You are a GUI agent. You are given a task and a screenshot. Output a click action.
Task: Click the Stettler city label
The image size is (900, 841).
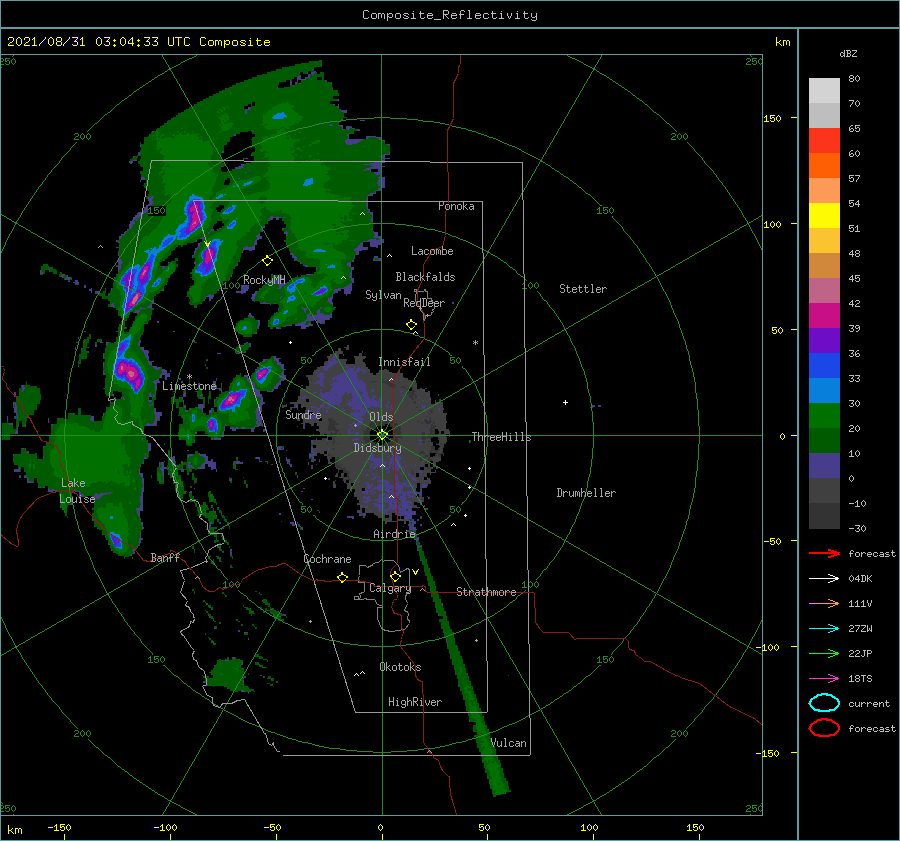point(583,289)
